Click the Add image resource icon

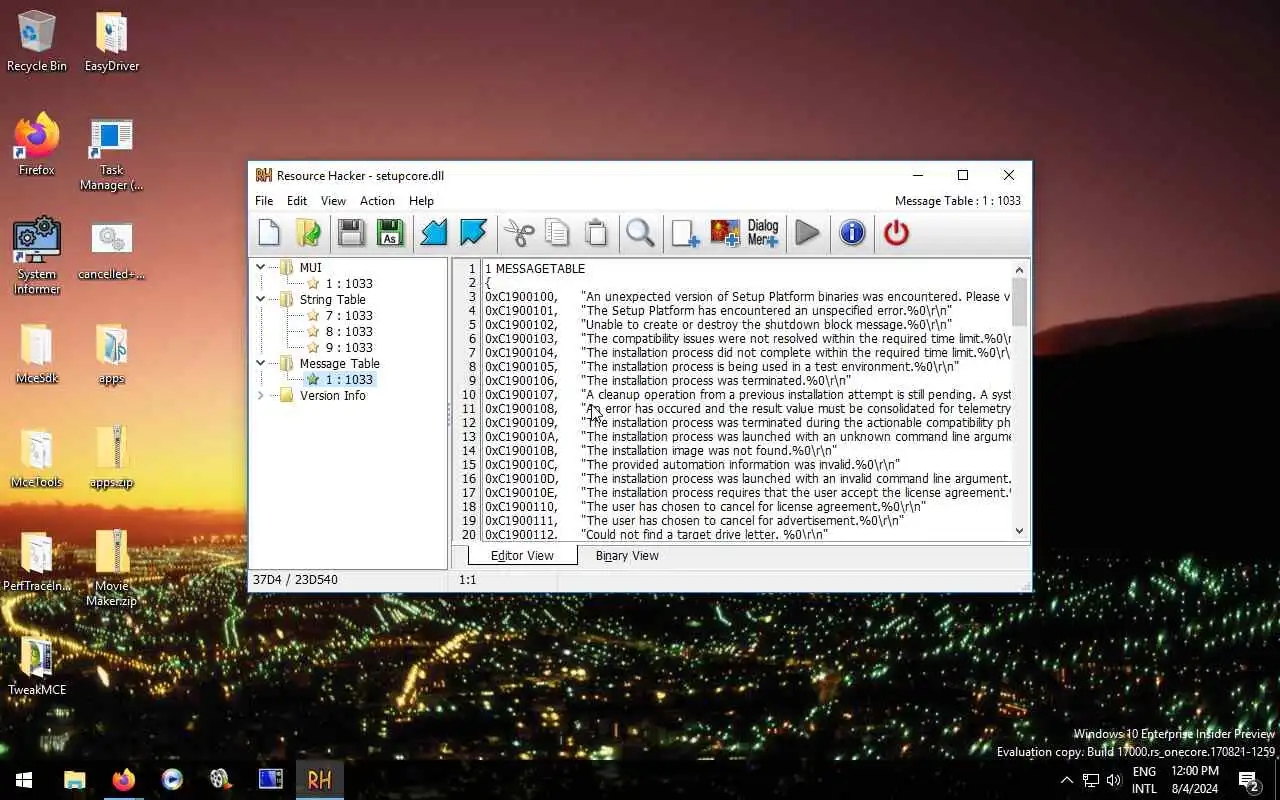pyautogui.click(x=725, y=233)
